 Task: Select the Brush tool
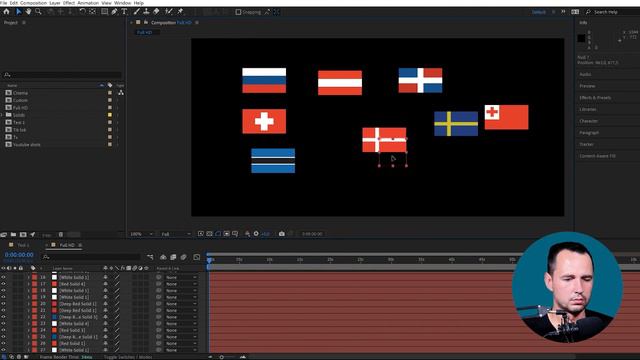tap(137, 12)
